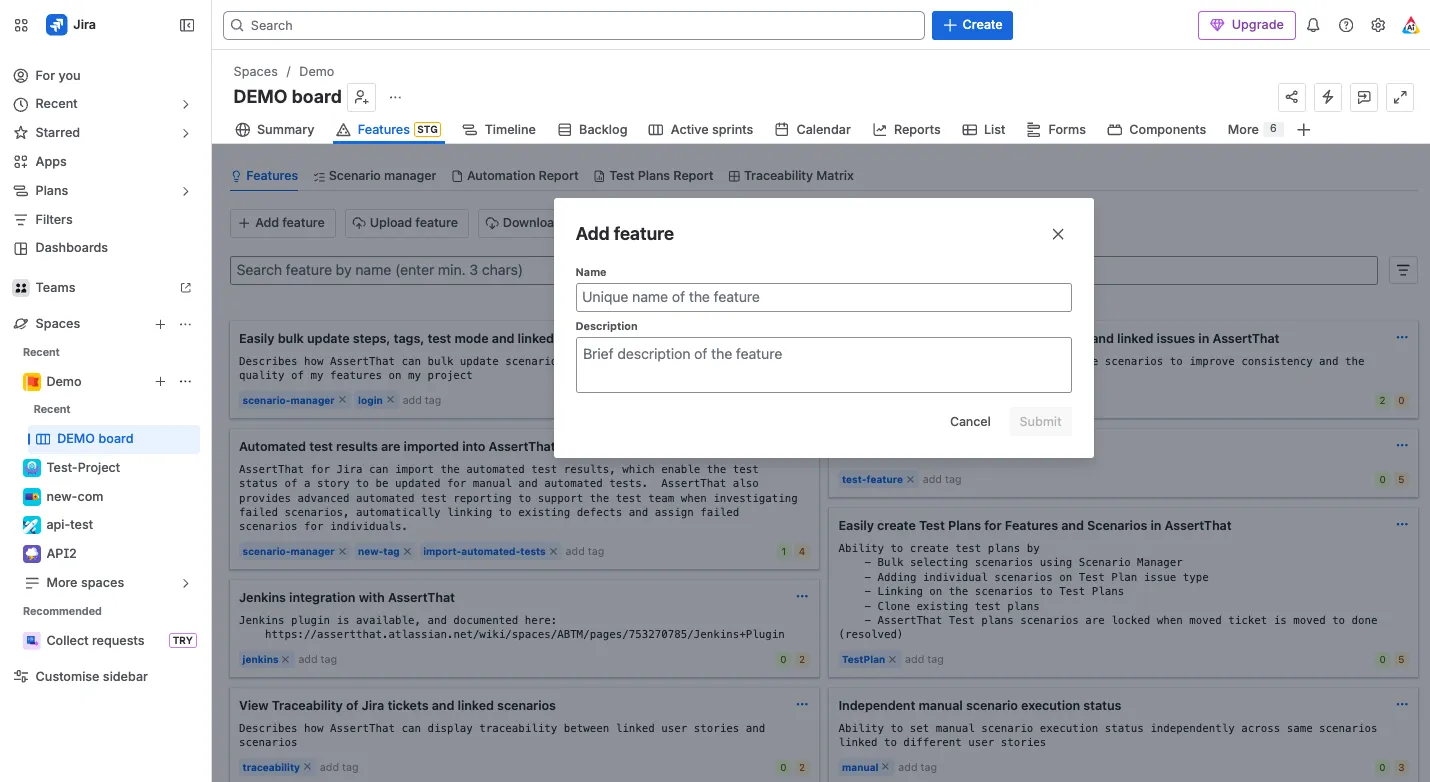Open the app switcher grid icon
The image size is (1430, 782).
pyautogui.click(x=21, y=25)
